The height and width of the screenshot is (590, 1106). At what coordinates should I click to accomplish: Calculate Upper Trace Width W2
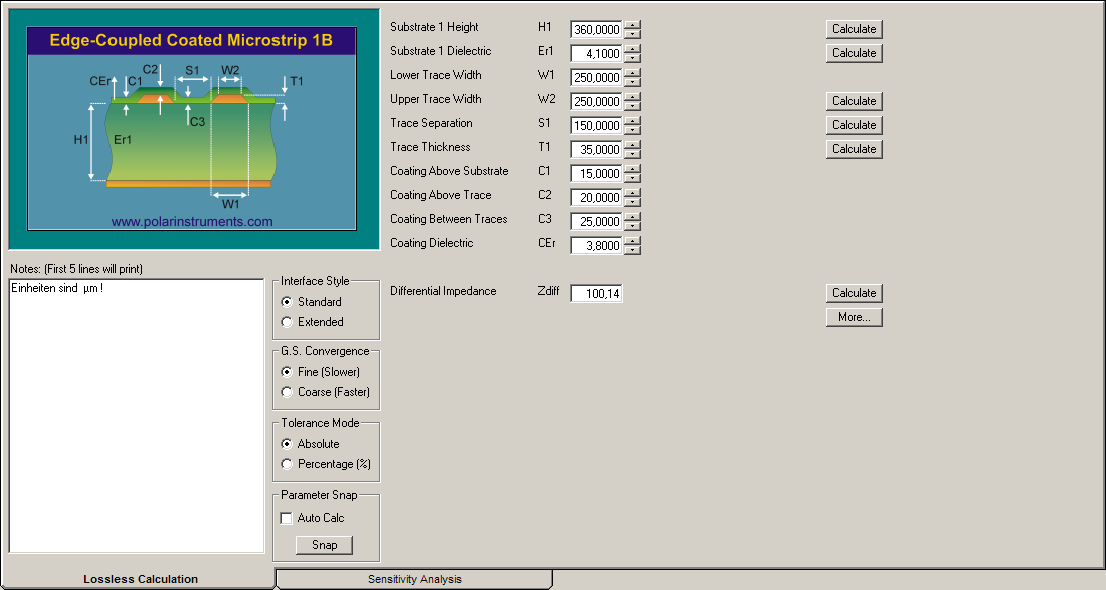click(x=854, y=101)
